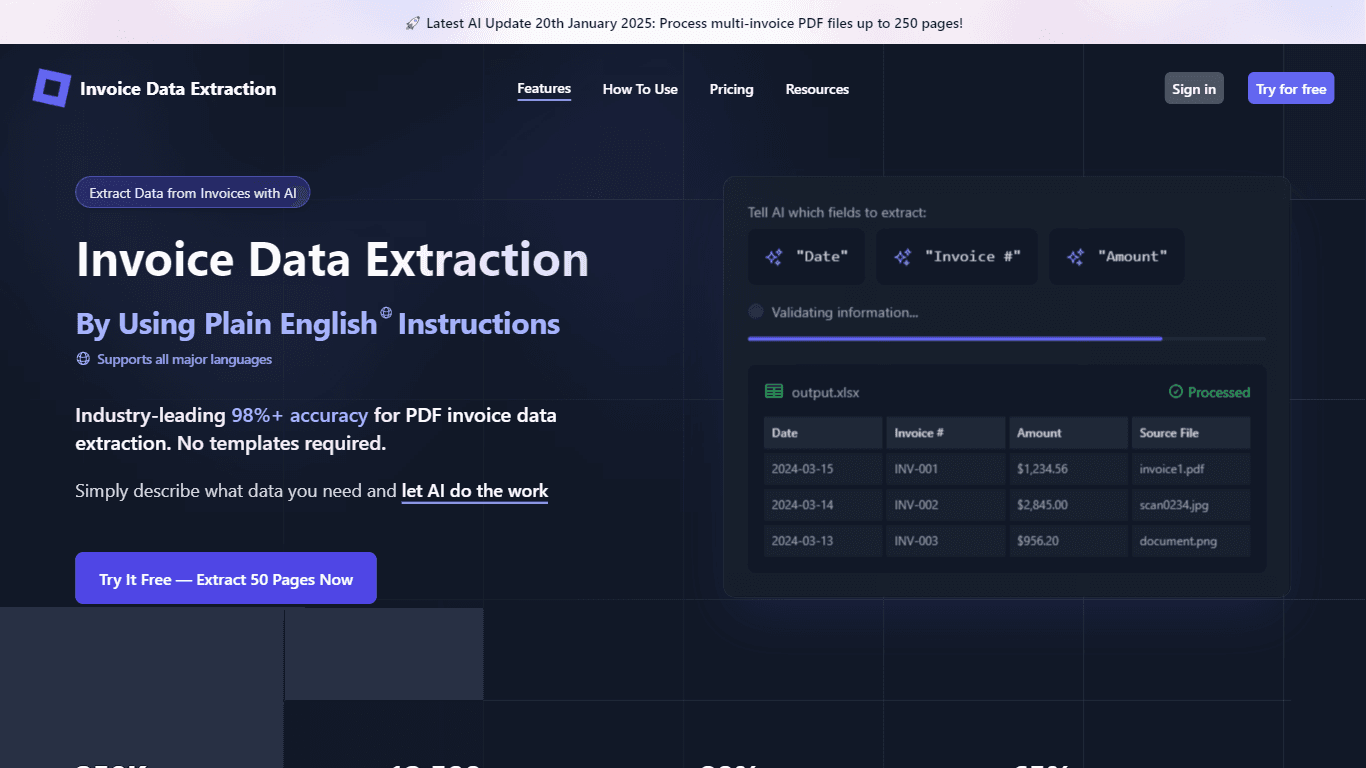Click the Date column header
This screenshot has height=768, width=1366.
point(823,433)
